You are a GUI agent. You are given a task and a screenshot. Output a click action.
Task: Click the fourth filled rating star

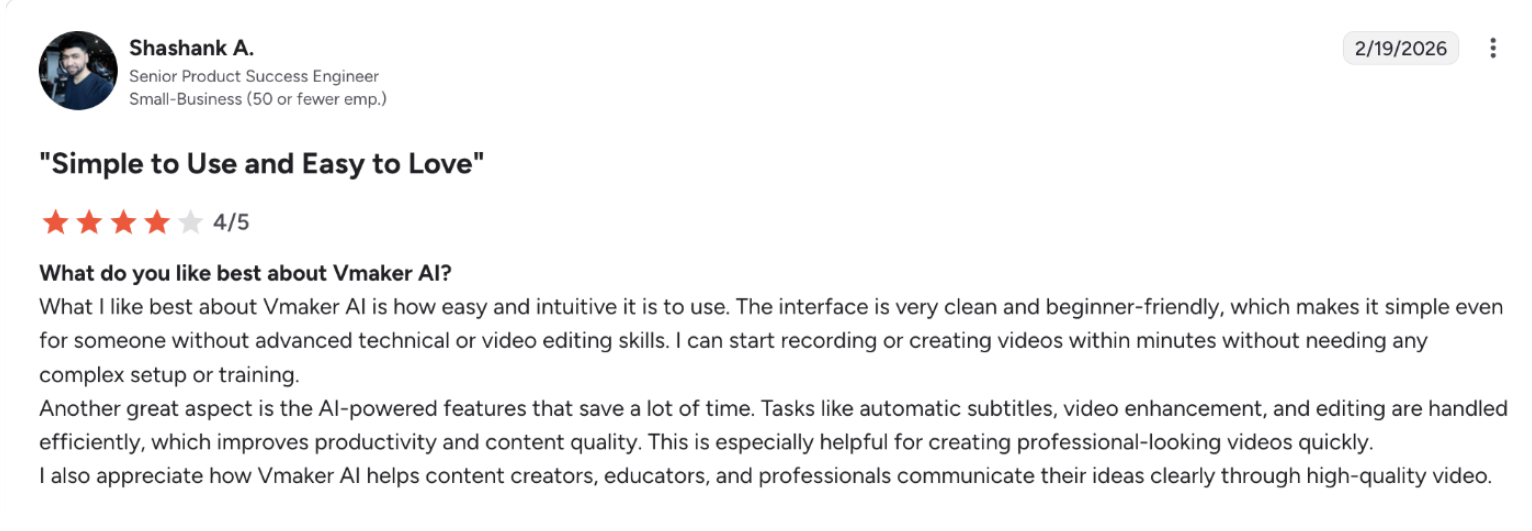tap(157, 222)
